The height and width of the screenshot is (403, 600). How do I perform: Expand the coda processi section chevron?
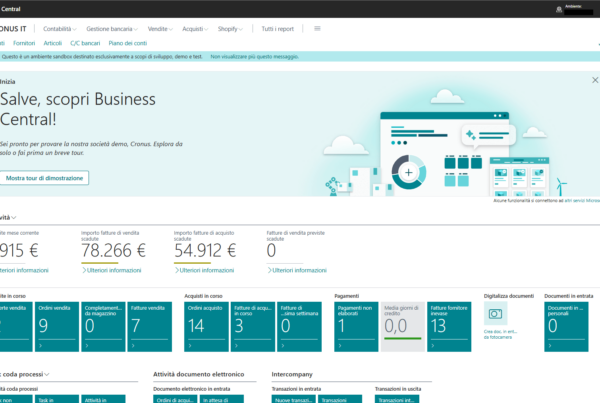tap(47, 374)
